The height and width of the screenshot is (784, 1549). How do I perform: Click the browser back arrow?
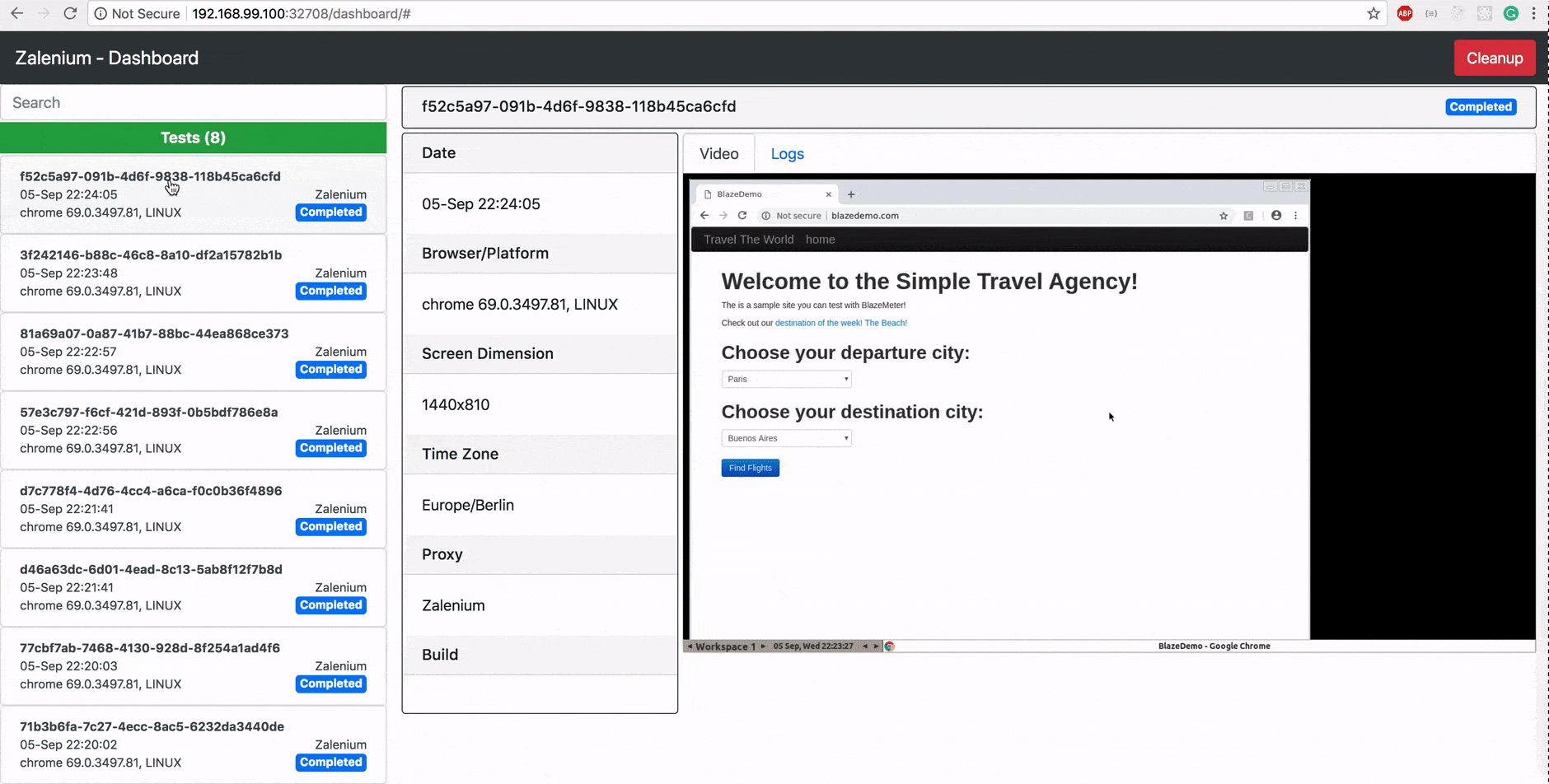point(16,13)
